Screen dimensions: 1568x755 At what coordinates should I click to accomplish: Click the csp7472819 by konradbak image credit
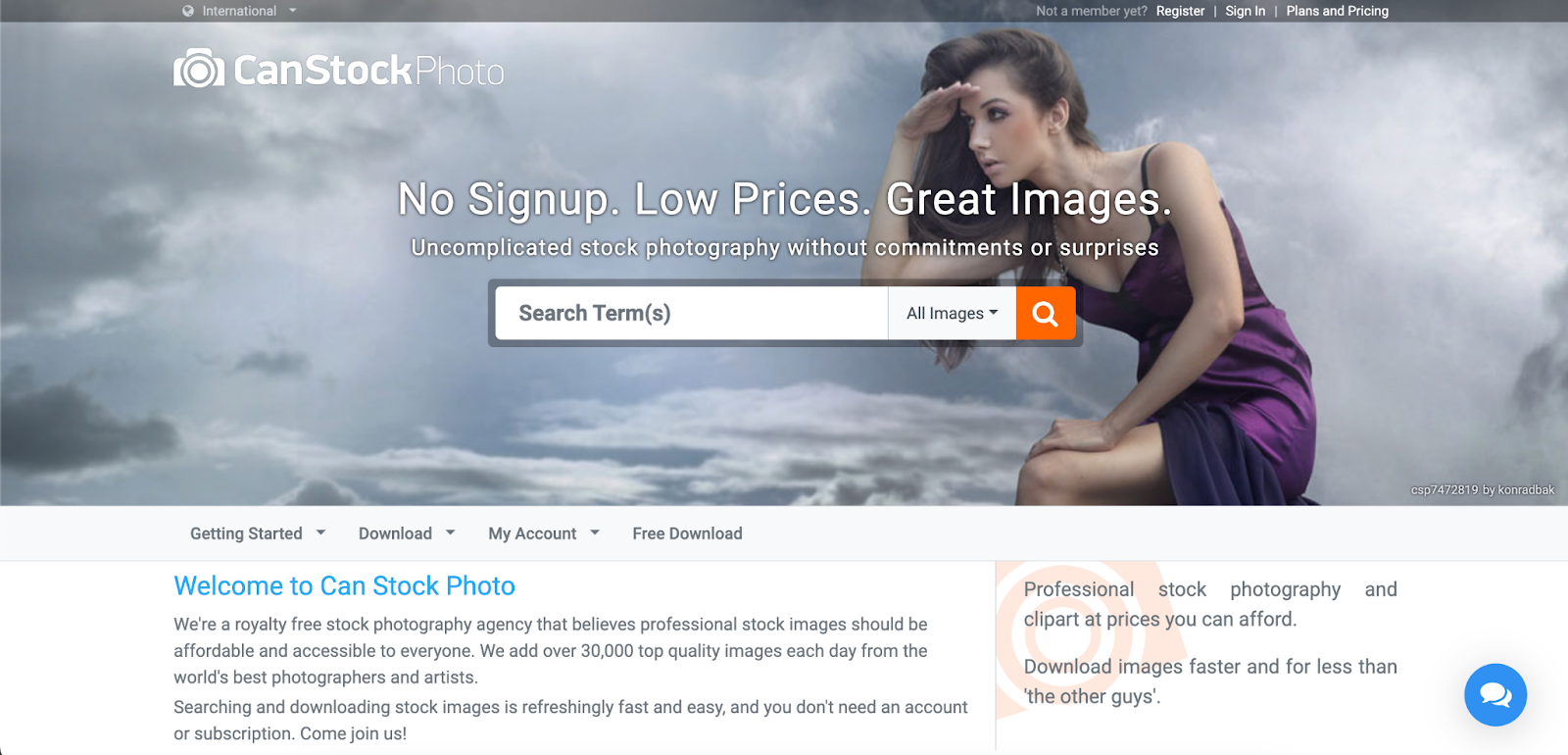click(1482, 489)
